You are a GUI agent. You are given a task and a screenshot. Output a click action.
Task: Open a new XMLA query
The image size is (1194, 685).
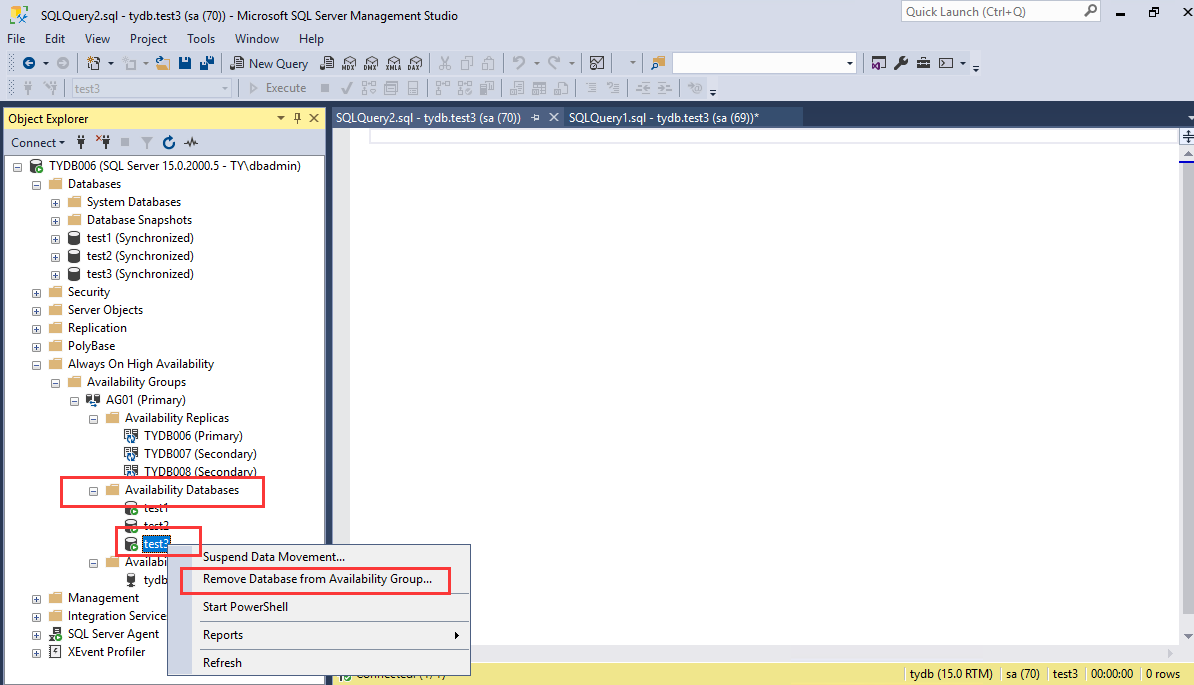coord(393,63)
